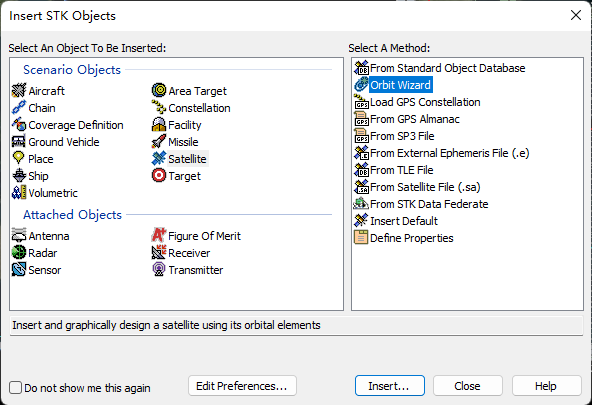Select the 'Facility' label
The height and width of the screenshot is (405, 592).
(x=185, y=125)
